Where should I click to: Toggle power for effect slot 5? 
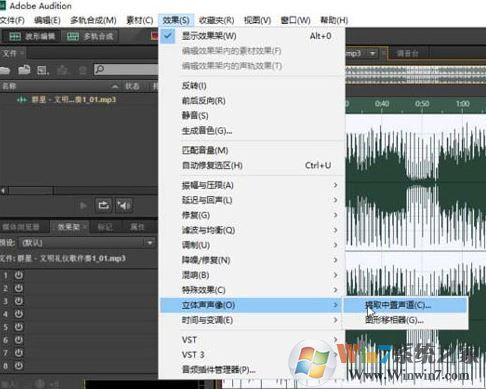tap(19, 327)
